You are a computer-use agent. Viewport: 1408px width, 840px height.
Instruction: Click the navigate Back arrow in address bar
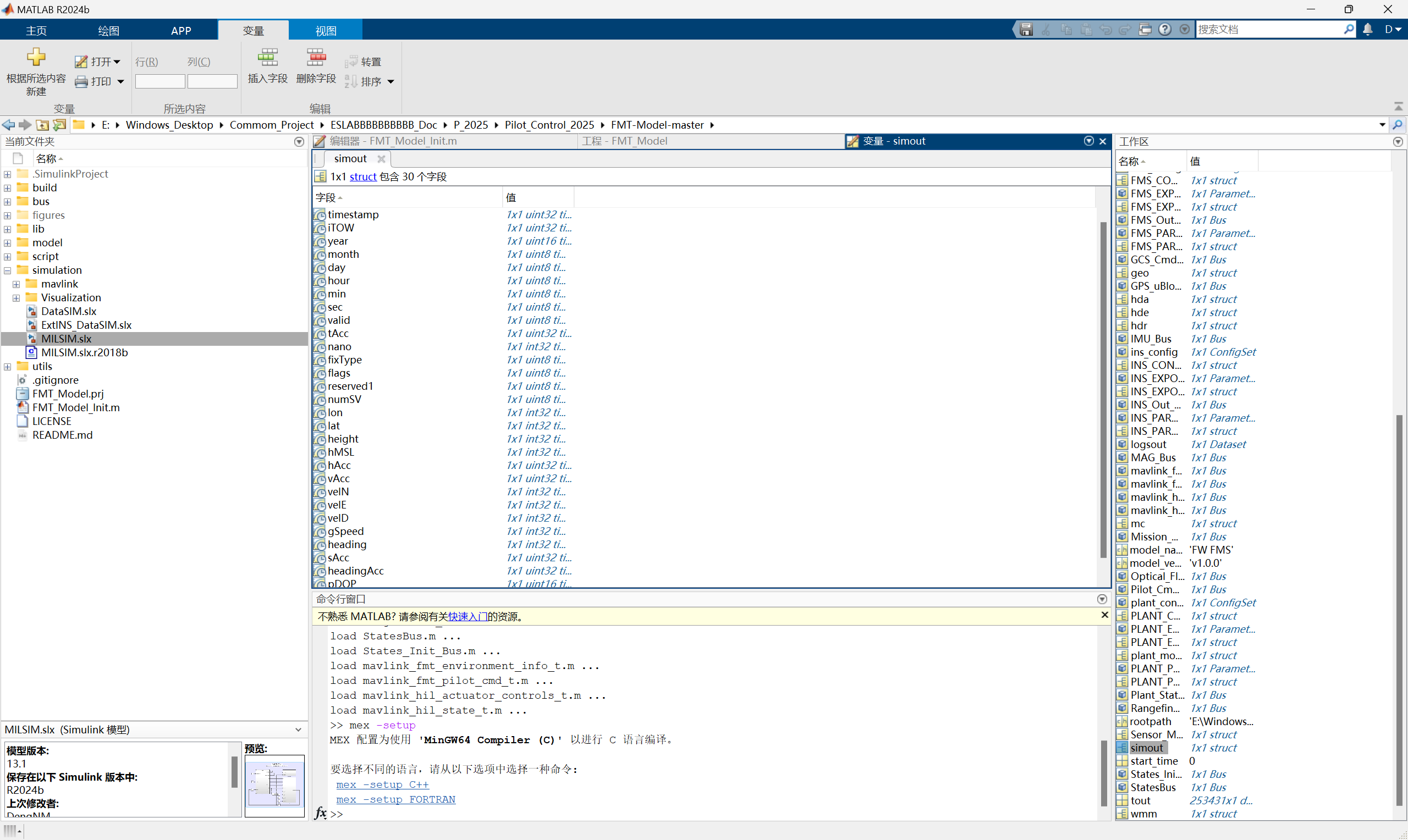tap(9, 125)
